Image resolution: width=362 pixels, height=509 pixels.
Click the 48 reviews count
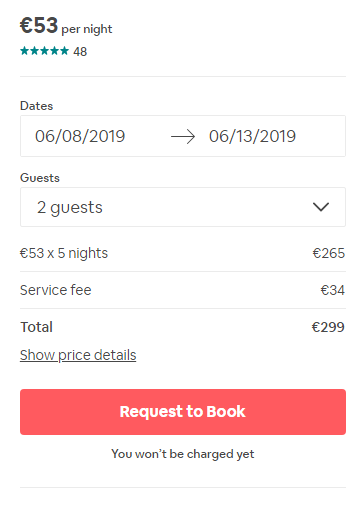tap(80, 52)
